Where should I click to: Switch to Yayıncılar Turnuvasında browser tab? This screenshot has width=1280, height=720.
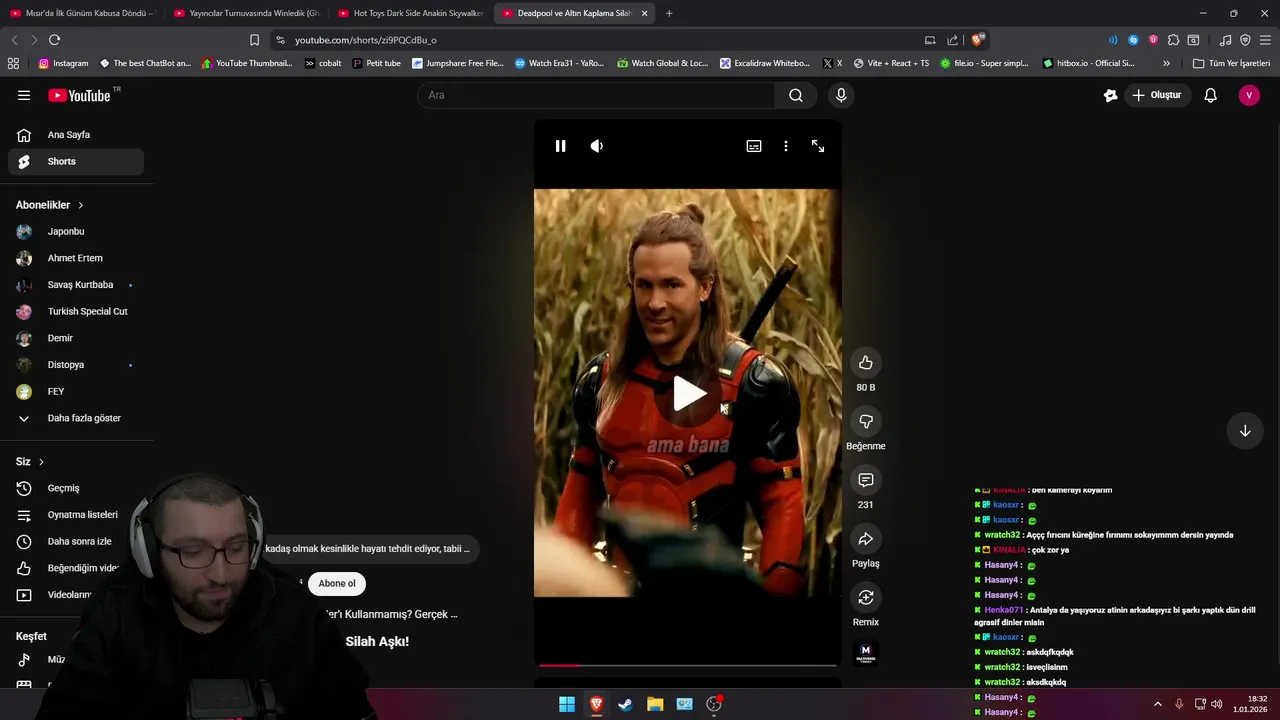click(x=247, y=13)
